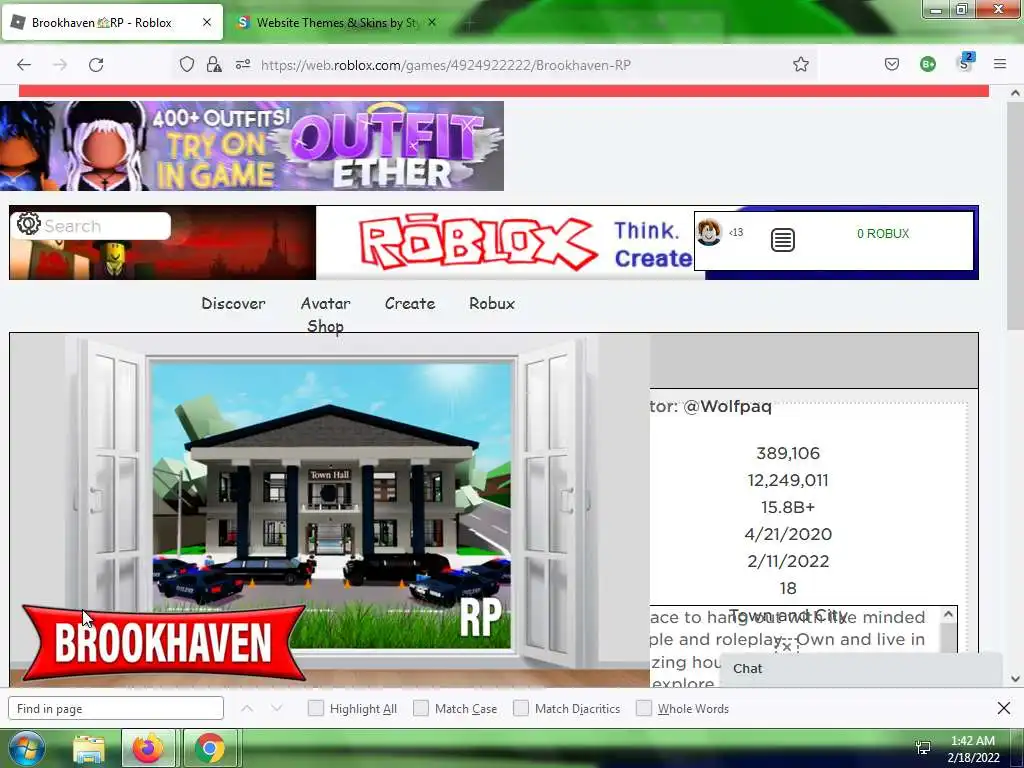Click the forward navigation arrow
Image resolution: width=1024 pixels, height=768 pixels.
click(x=60, y=65)
